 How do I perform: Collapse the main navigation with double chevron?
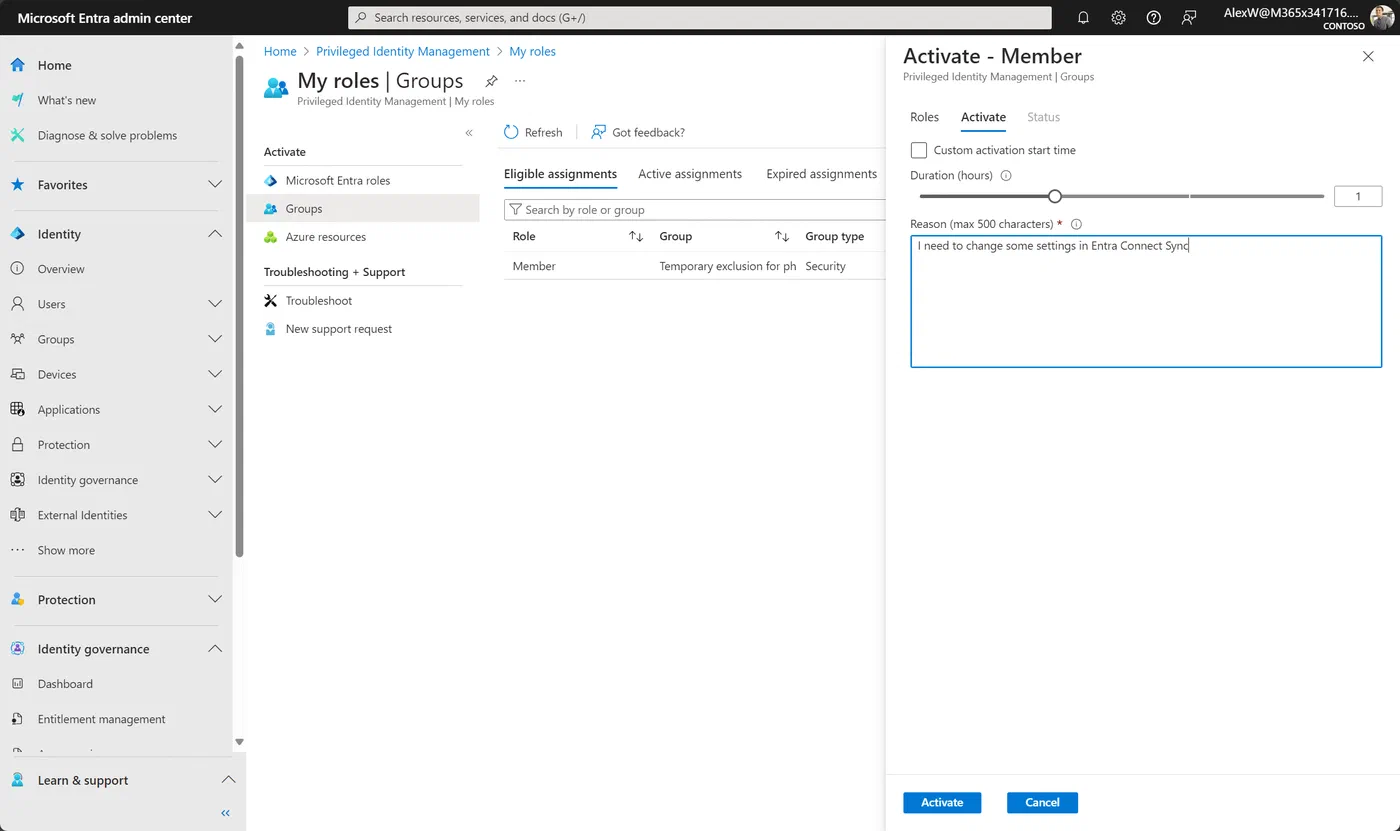point(225,813)
